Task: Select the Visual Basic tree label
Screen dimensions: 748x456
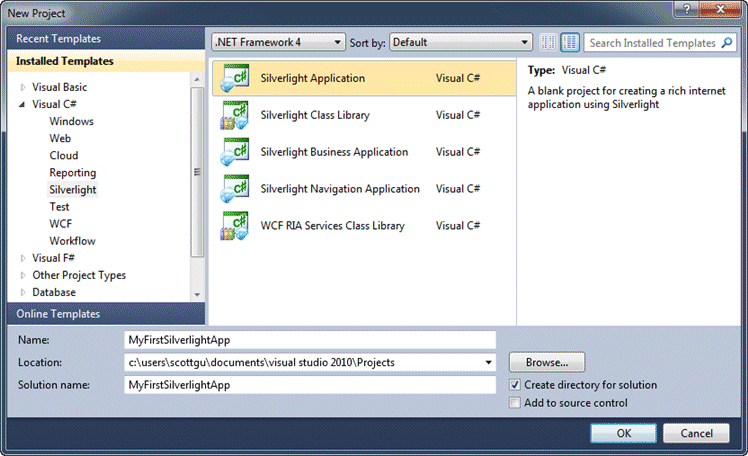Action: point(60,87)
